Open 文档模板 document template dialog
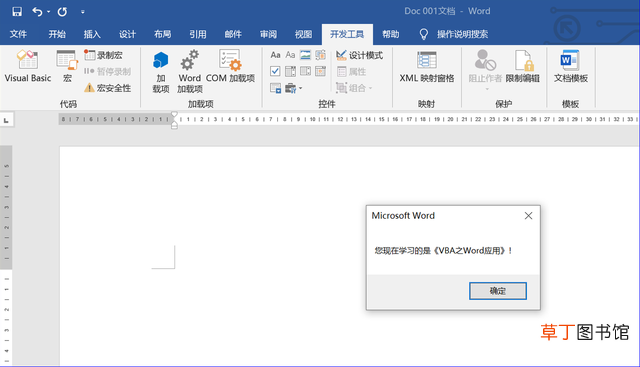The image size is (640, 367). pyautogui.click(x=571, y=66)
